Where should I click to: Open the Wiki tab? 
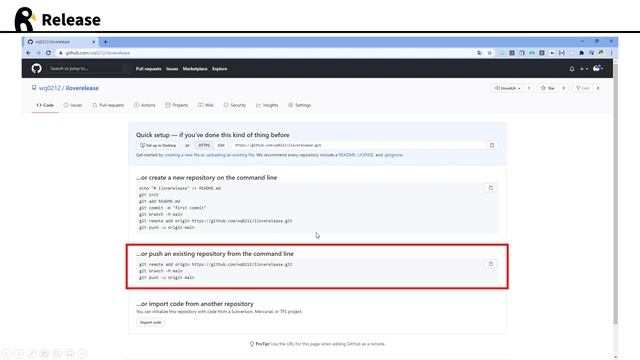pyautogui.click(x=206, y=105)
